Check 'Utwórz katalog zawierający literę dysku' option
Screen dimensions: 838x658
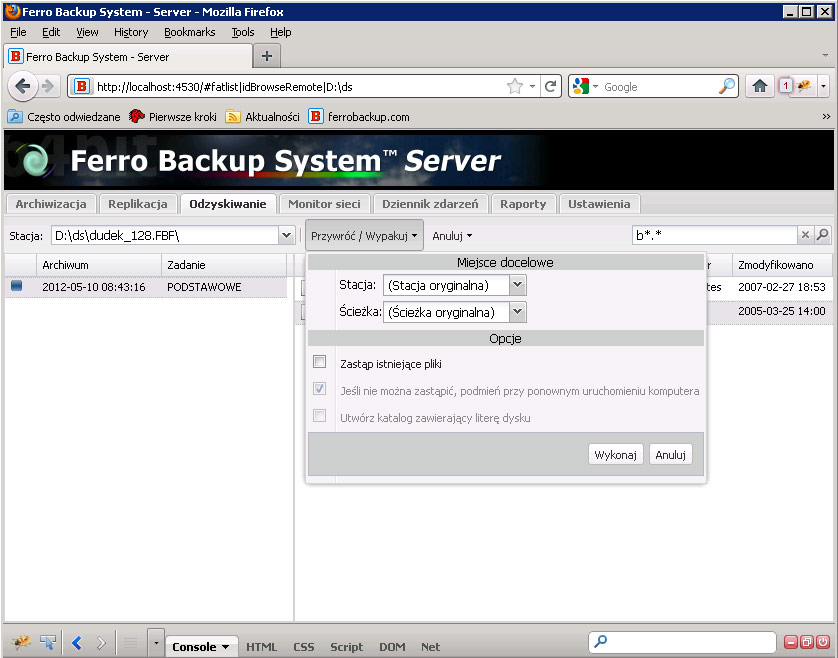(x=320, y=415)
